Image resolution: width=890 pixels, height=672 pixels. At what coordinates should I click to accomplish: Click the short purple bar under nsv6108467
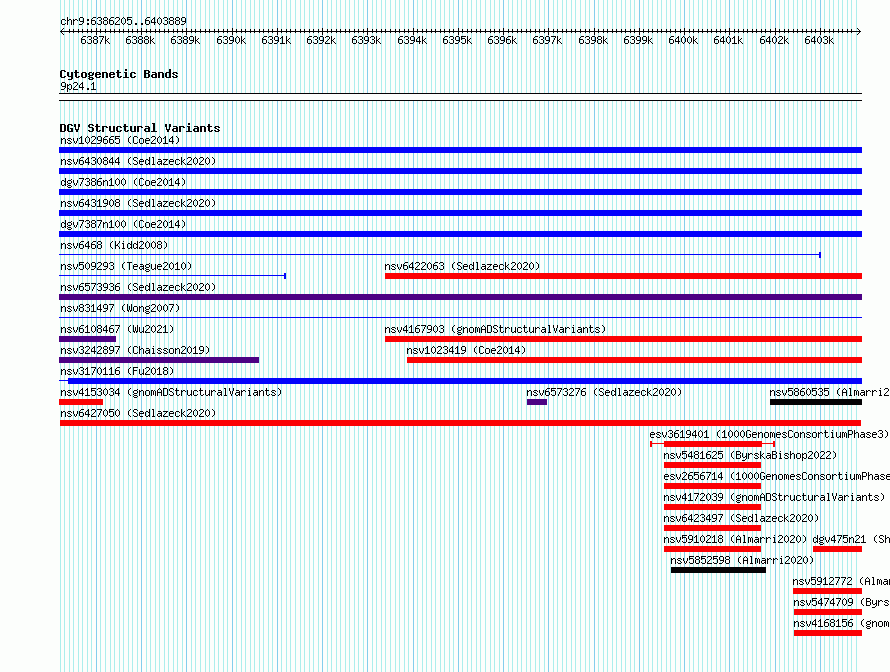click(x=87, y=339)
